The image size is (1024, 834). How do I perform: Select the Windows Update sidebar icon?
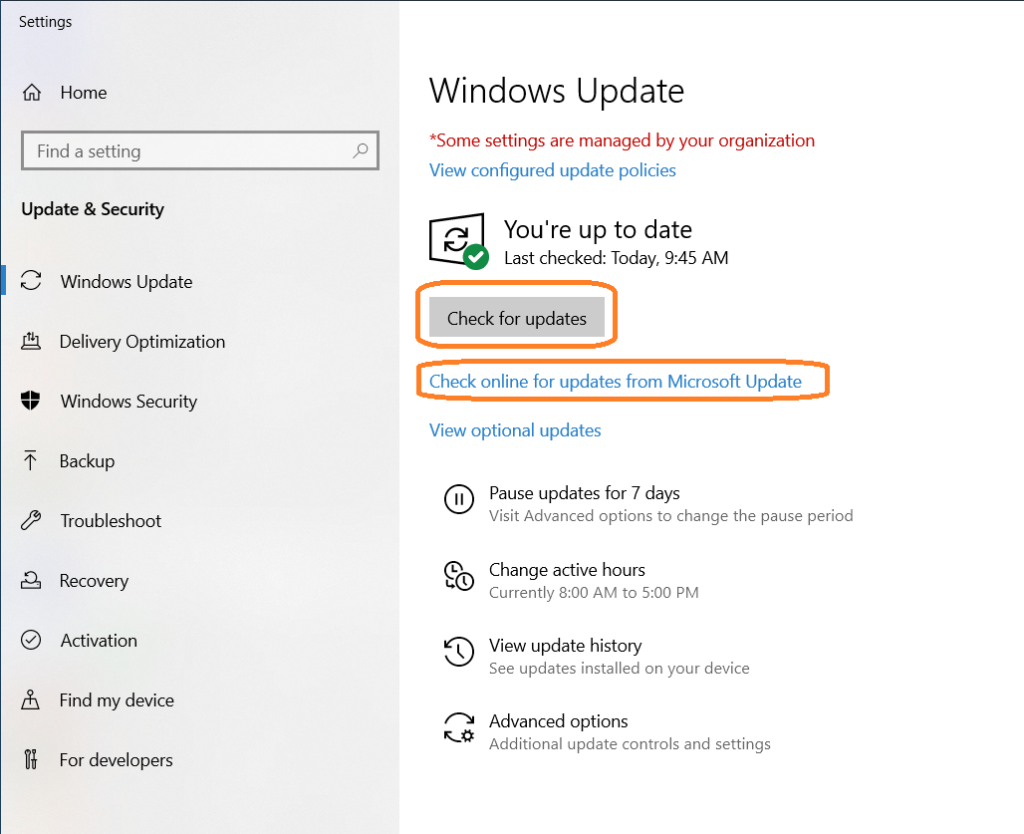(x=31, y=281)
